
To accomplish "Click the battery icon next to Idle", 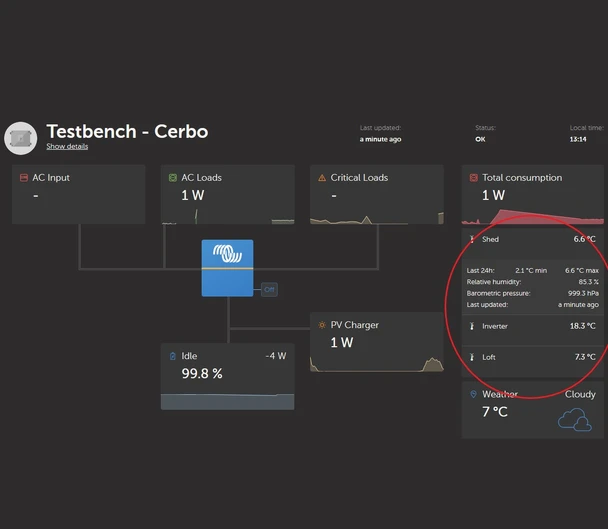I will [x=173, y=356].
